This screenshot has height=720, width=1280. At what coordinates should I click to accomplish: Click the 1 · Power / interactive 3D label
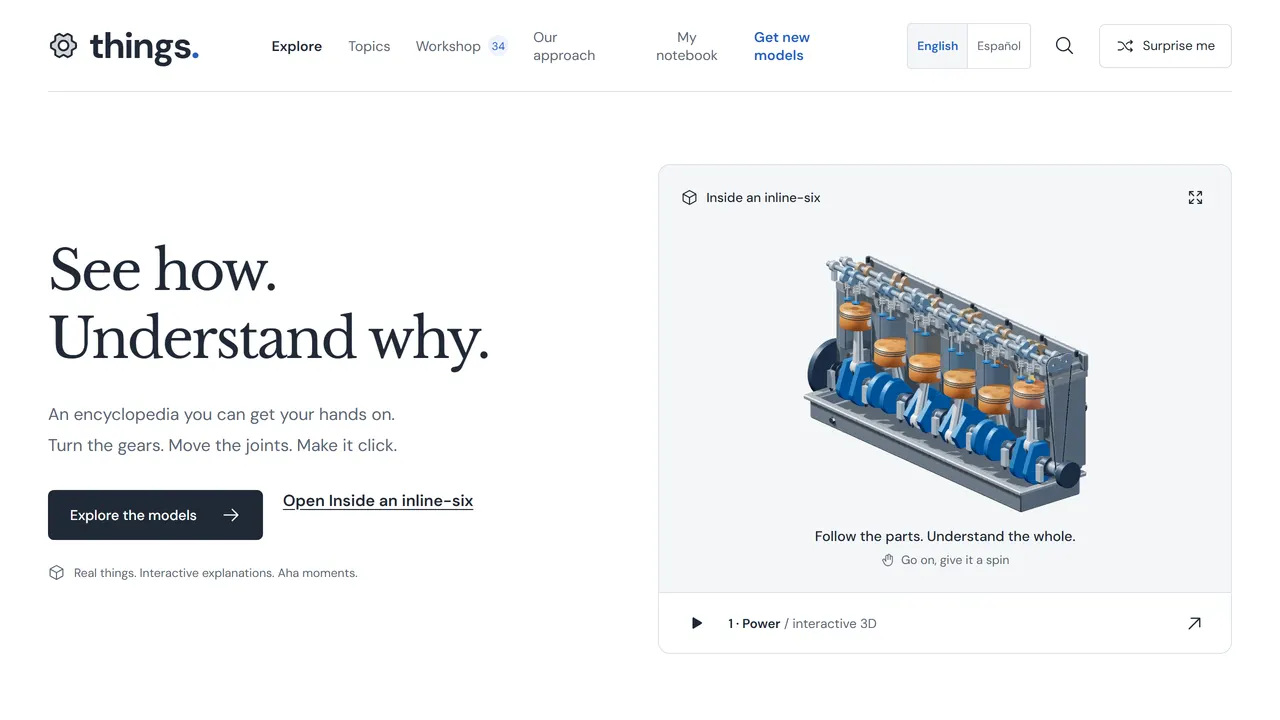tap(802, 623)
